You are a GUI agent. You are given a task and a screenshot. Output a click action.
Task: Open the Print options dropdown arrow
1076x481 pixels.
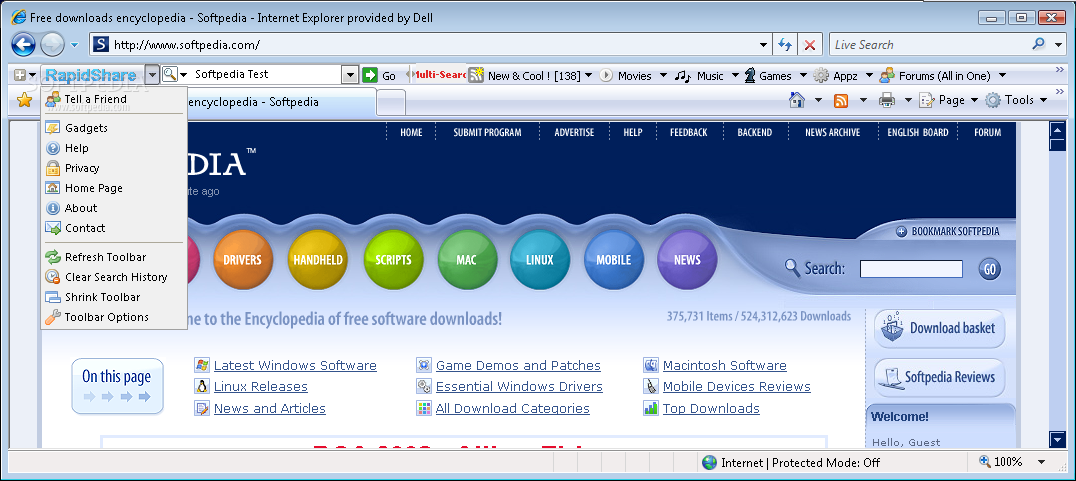click(x=908, y=101)
